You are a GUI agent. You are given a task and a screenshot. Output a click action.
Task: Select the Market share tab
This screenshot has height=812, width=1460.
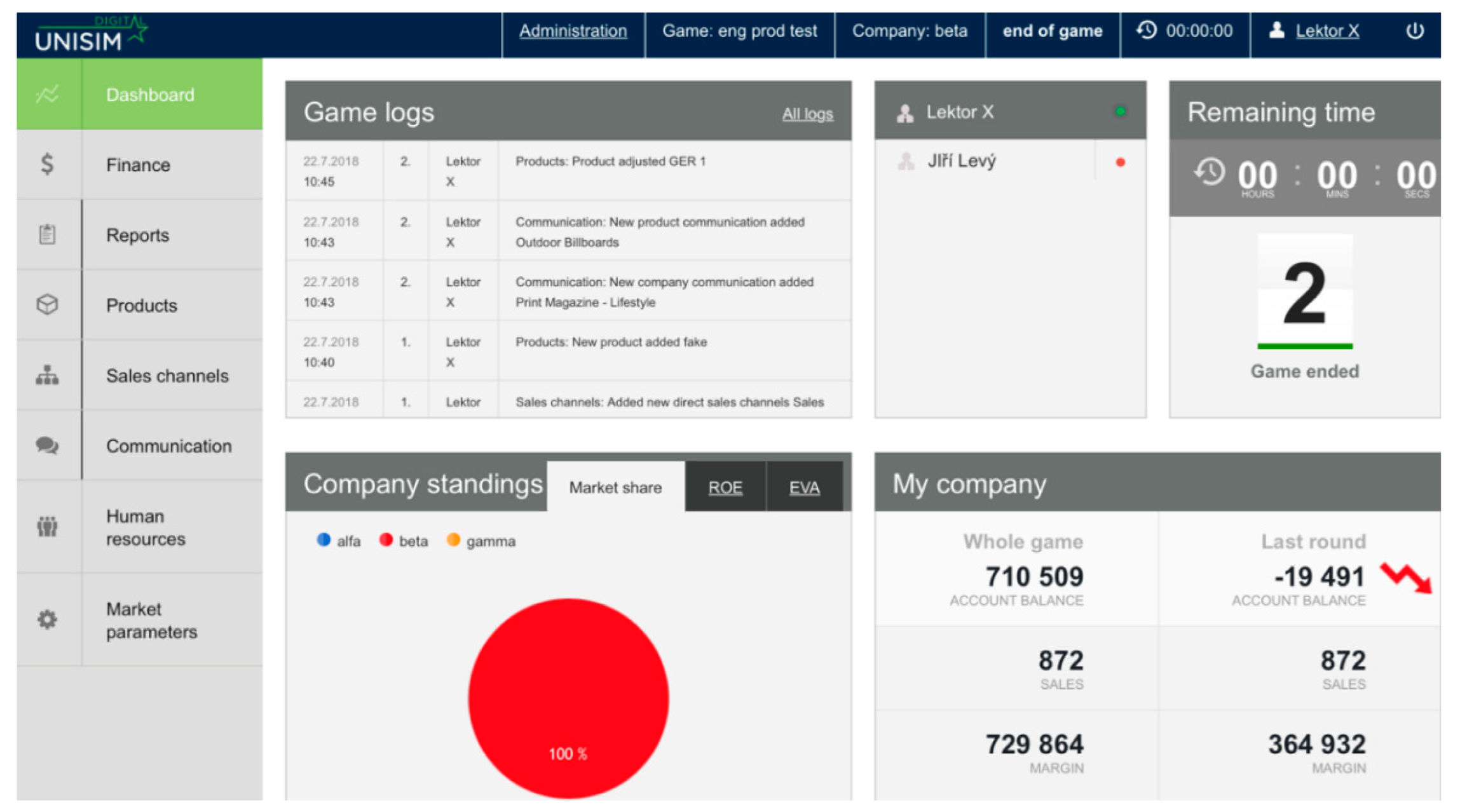point(615,487)
